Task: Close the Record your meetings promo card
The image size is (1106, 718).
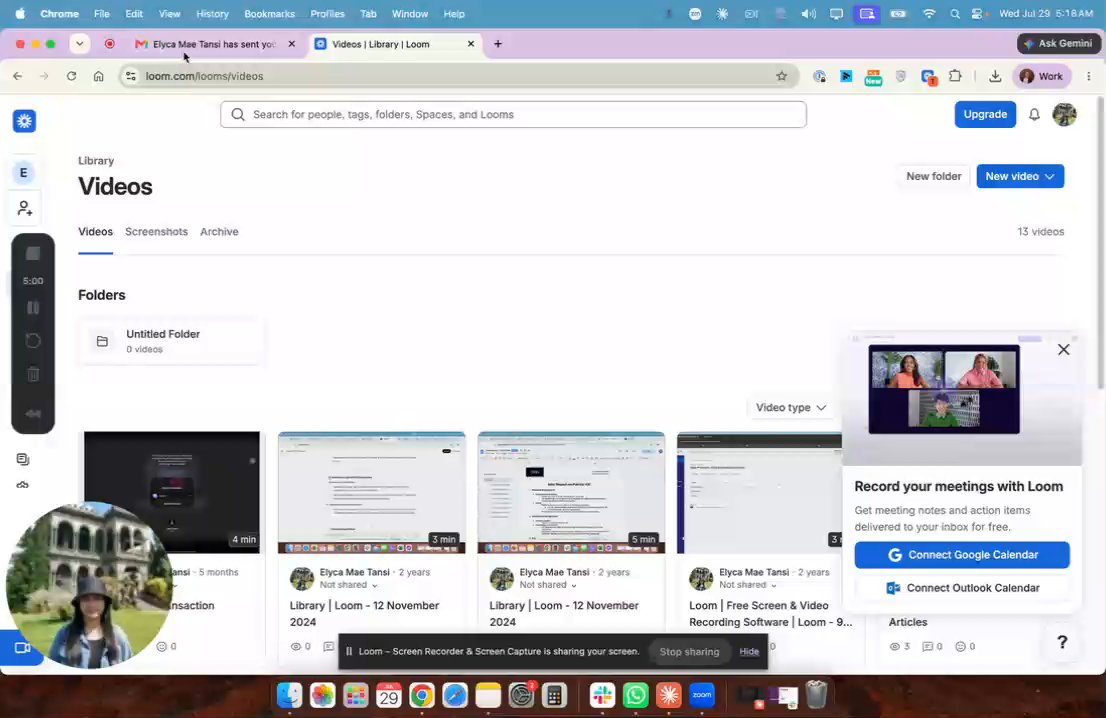Action: point(1063,350)
